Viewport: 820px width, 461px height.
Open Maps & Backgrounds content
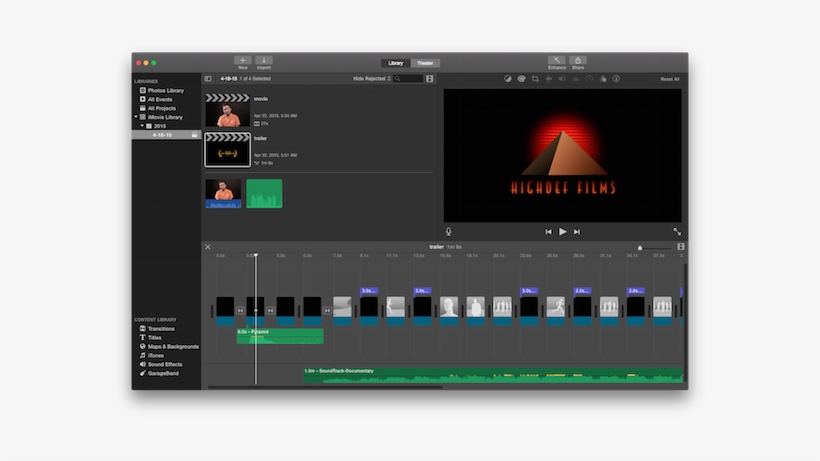(x=173, y=347)
